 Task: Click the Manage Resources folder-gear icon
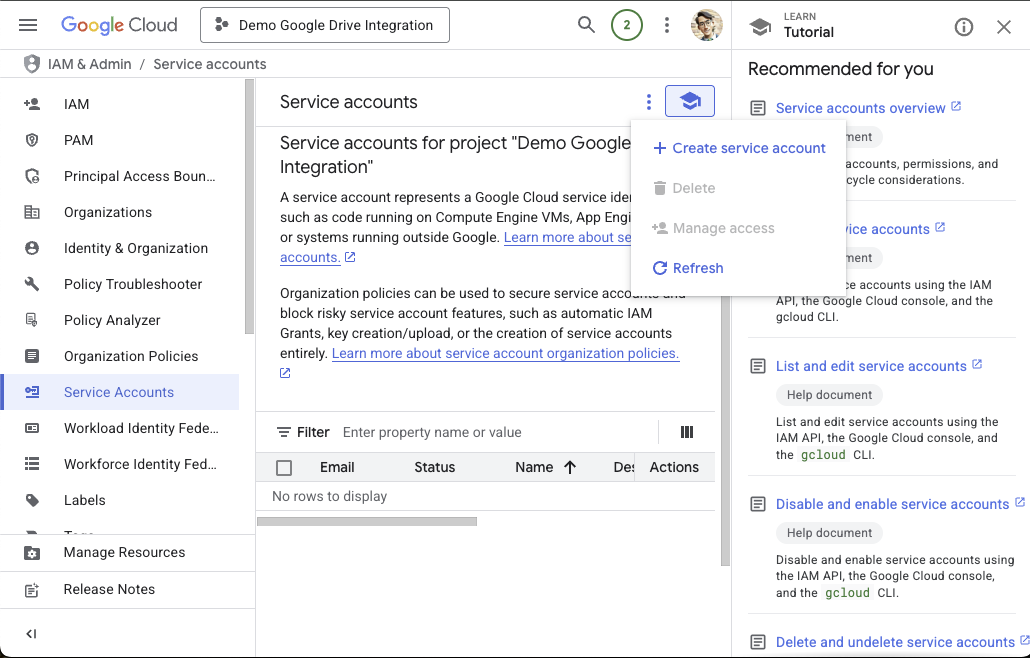[32, 553]
